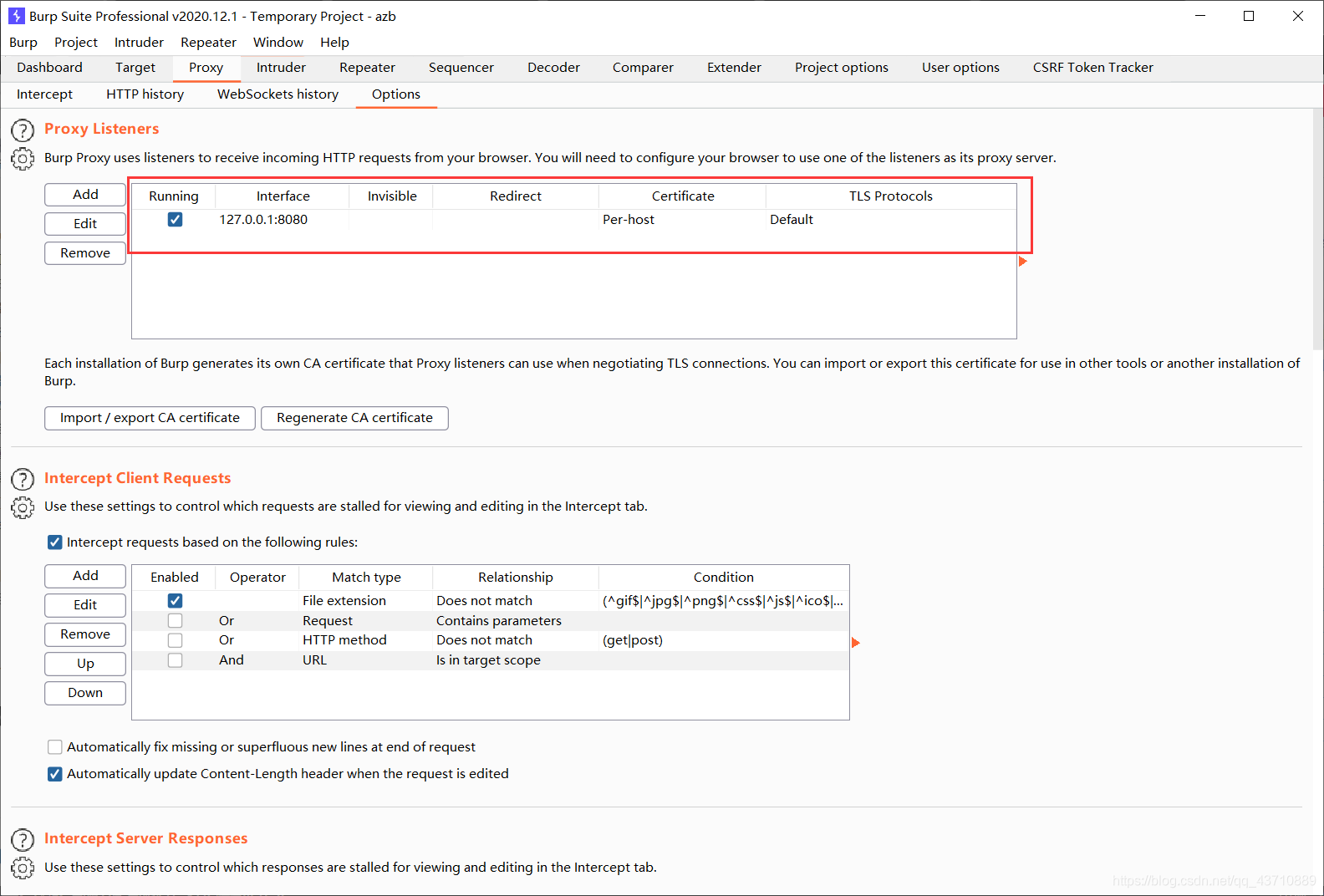Toggle Running checkbox for 127.0.0.1:8080 listener
Screen dimensions: 1324x896
coord(175,220)
